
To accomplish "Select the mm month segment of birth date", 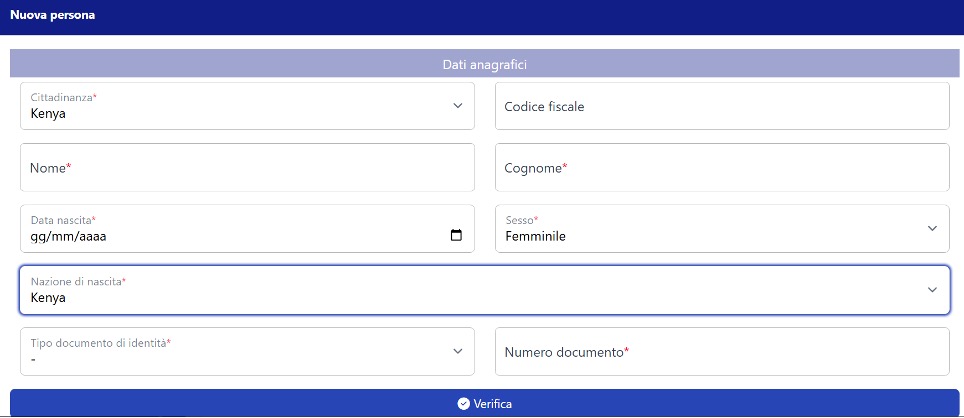I will 62,236.
